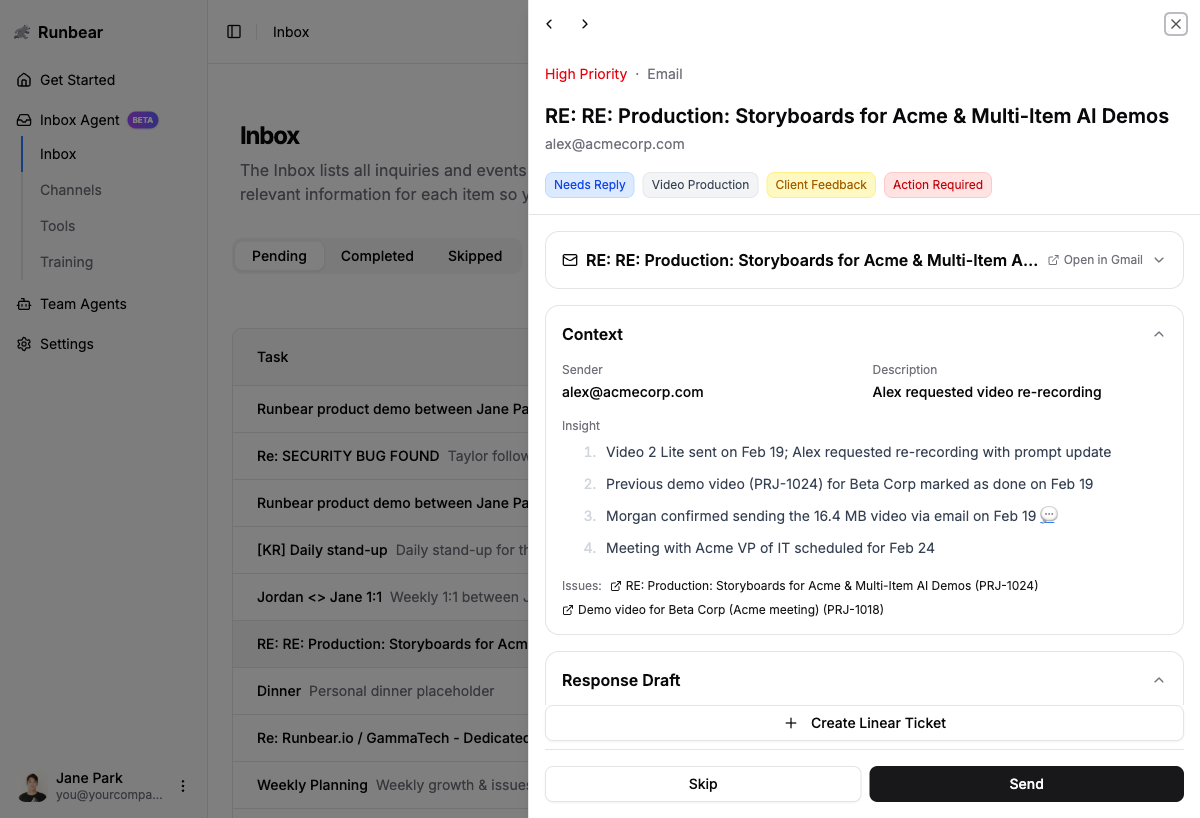Click the sidebar toggle icon beside Inbox
The width and height of the screenshot is (1200, 818).
pyautogui.click(x=234, y=32)
